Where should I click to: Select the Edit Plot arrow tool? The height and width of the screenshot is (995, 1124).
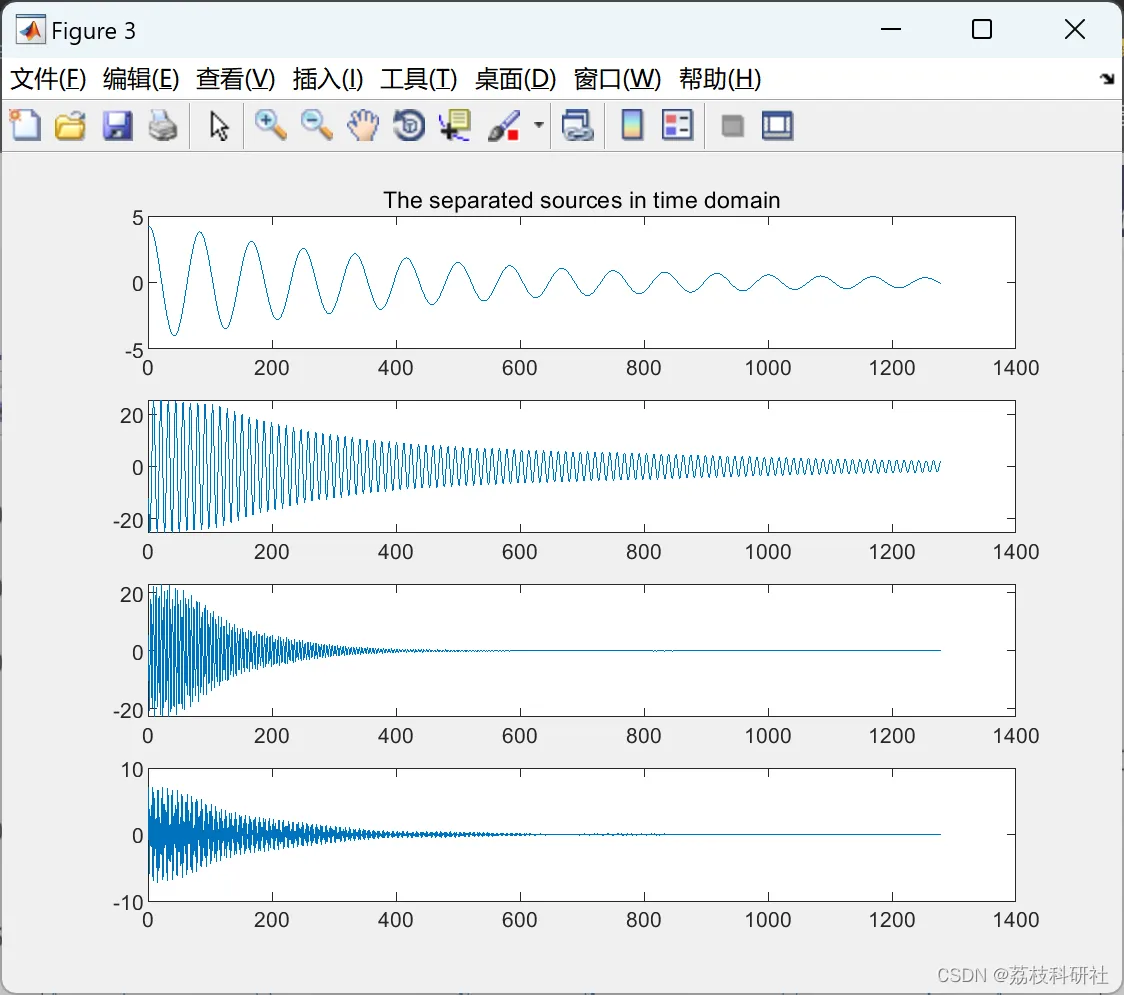219,125
